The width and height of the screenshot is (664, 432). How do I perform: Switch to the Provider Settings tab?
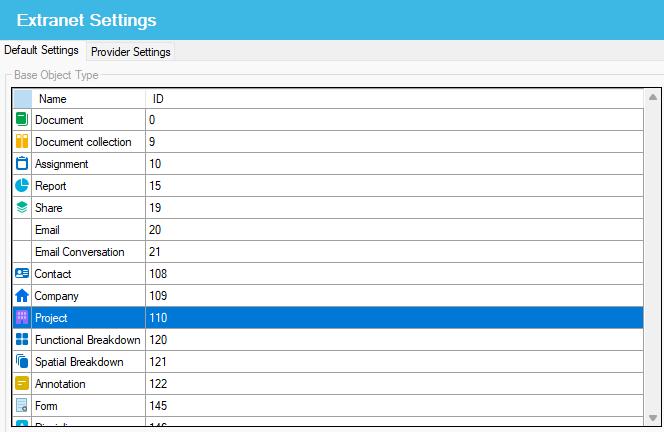pos(130,52)
